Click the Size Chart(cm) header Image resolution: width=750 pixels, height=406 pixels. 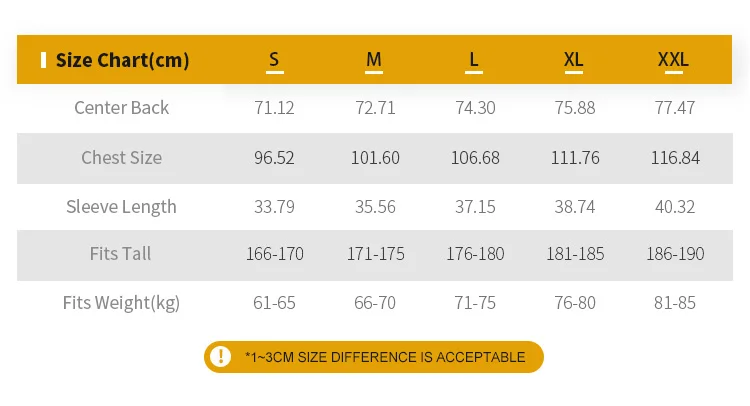click(122, 60)
